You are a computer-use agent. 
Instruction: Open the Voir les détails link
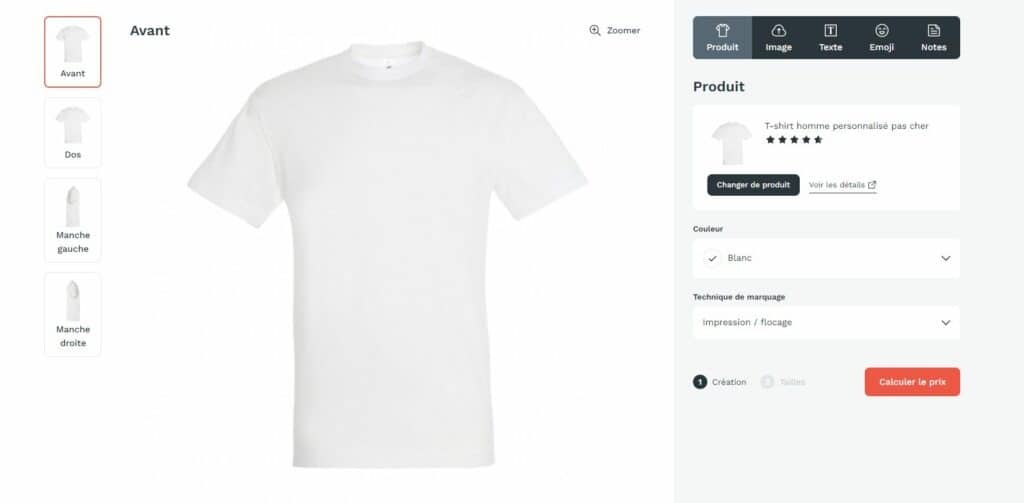point(837,185)
